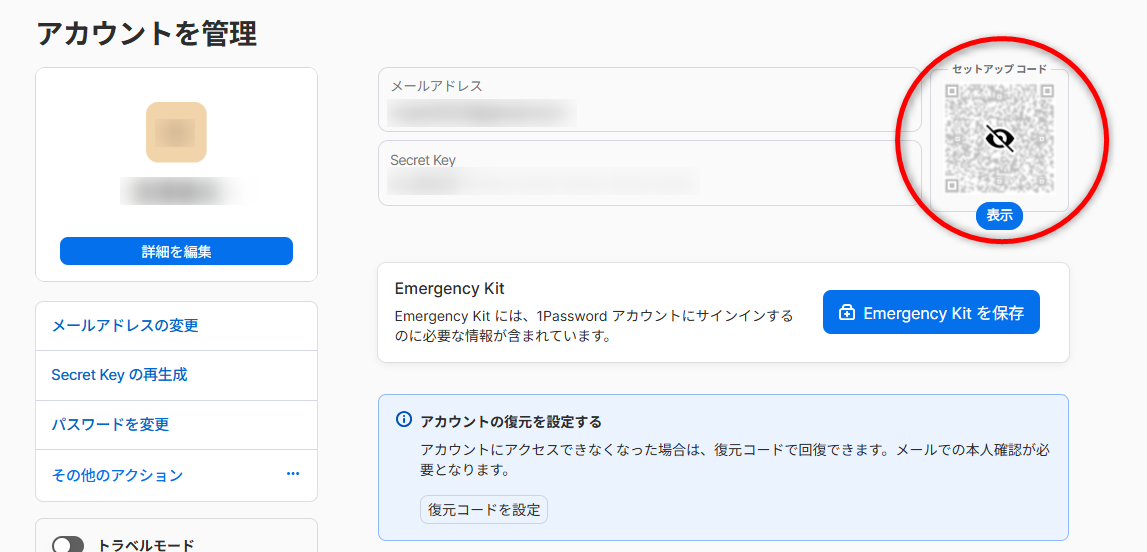
Task: Open the three-dot menu for その他のアクション
Action: [293, 474]
